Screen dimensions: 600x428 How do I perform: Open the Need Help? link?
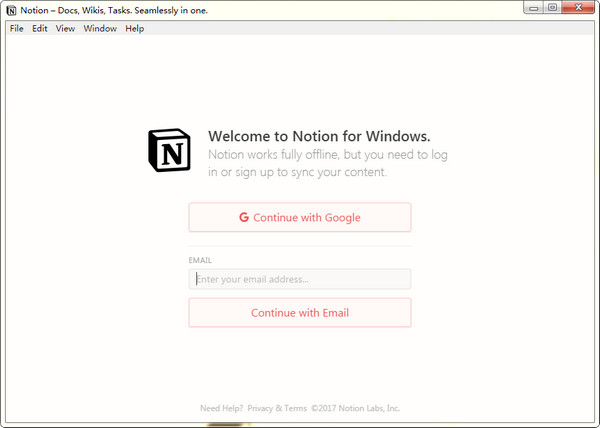click(221, 408)
